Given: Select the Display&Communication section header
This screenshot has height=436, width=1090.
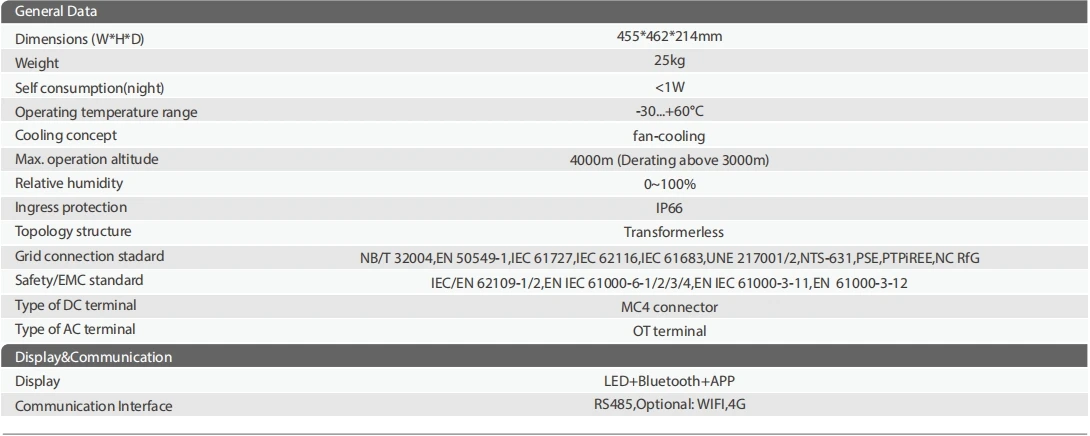Looking at the screenshot, I should coord(544,357).
